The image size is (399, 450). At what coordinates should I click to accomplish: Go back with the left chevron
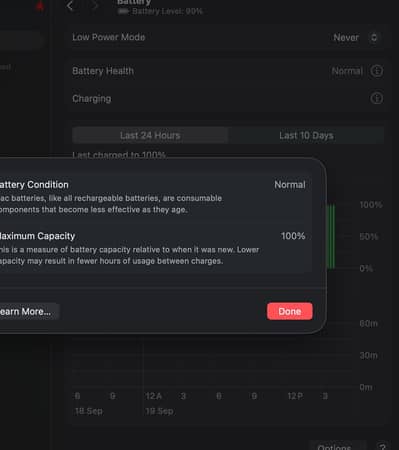70,5
